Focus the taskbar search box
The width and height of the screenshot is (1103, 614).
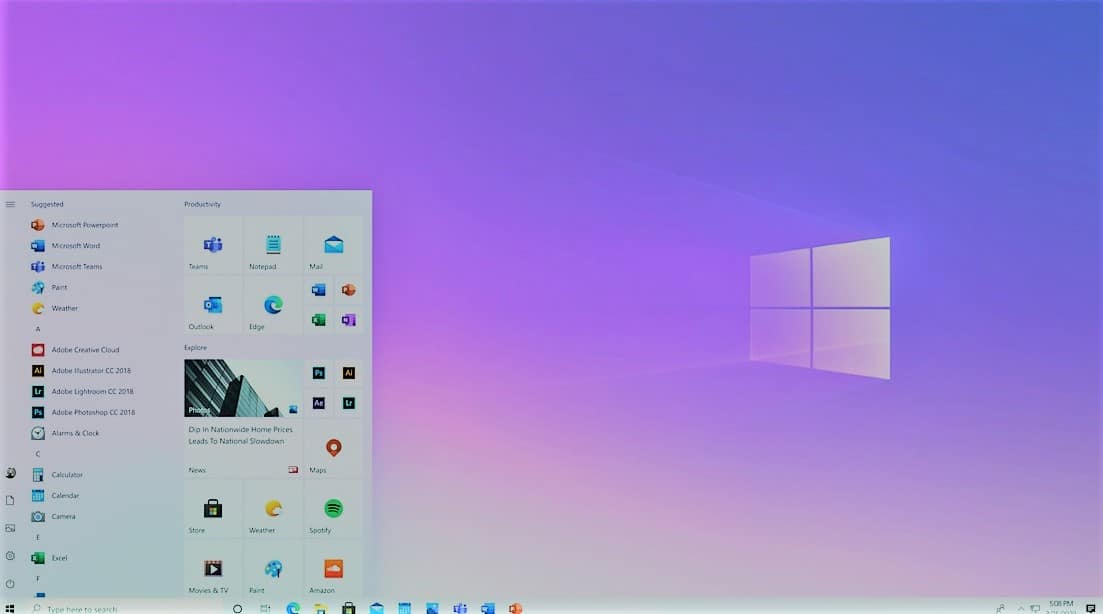click(x=123, y=608)
